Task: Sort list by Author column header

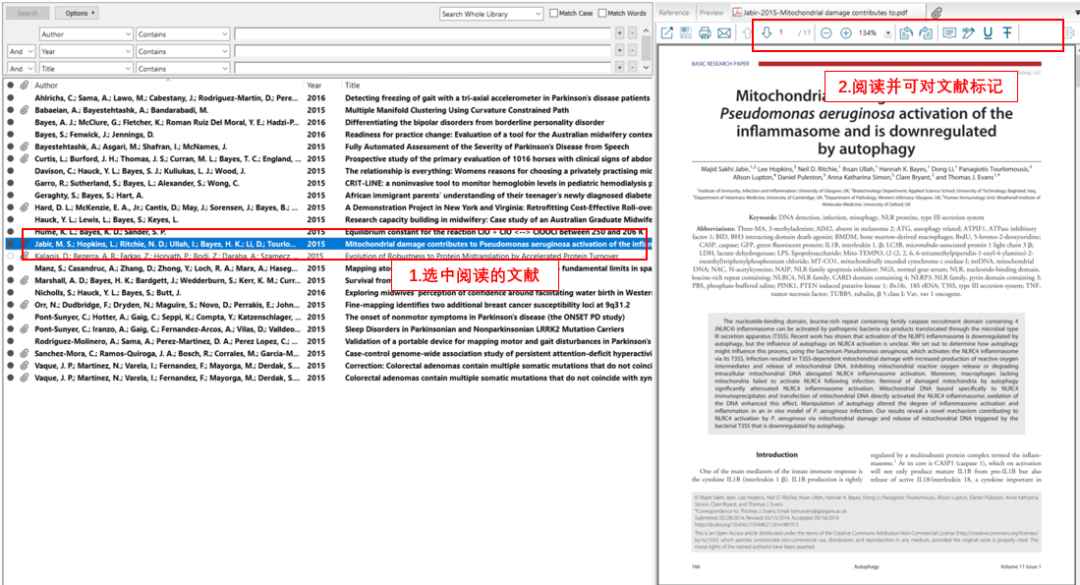Action: (46, 85)
